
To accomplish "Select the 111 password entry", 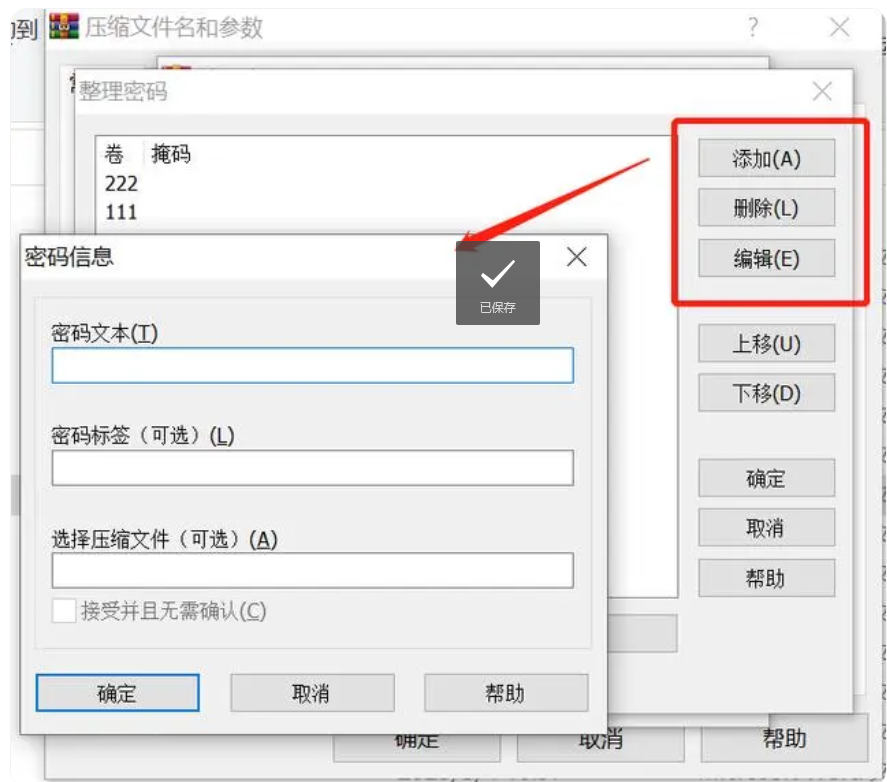I will point(121,212).
